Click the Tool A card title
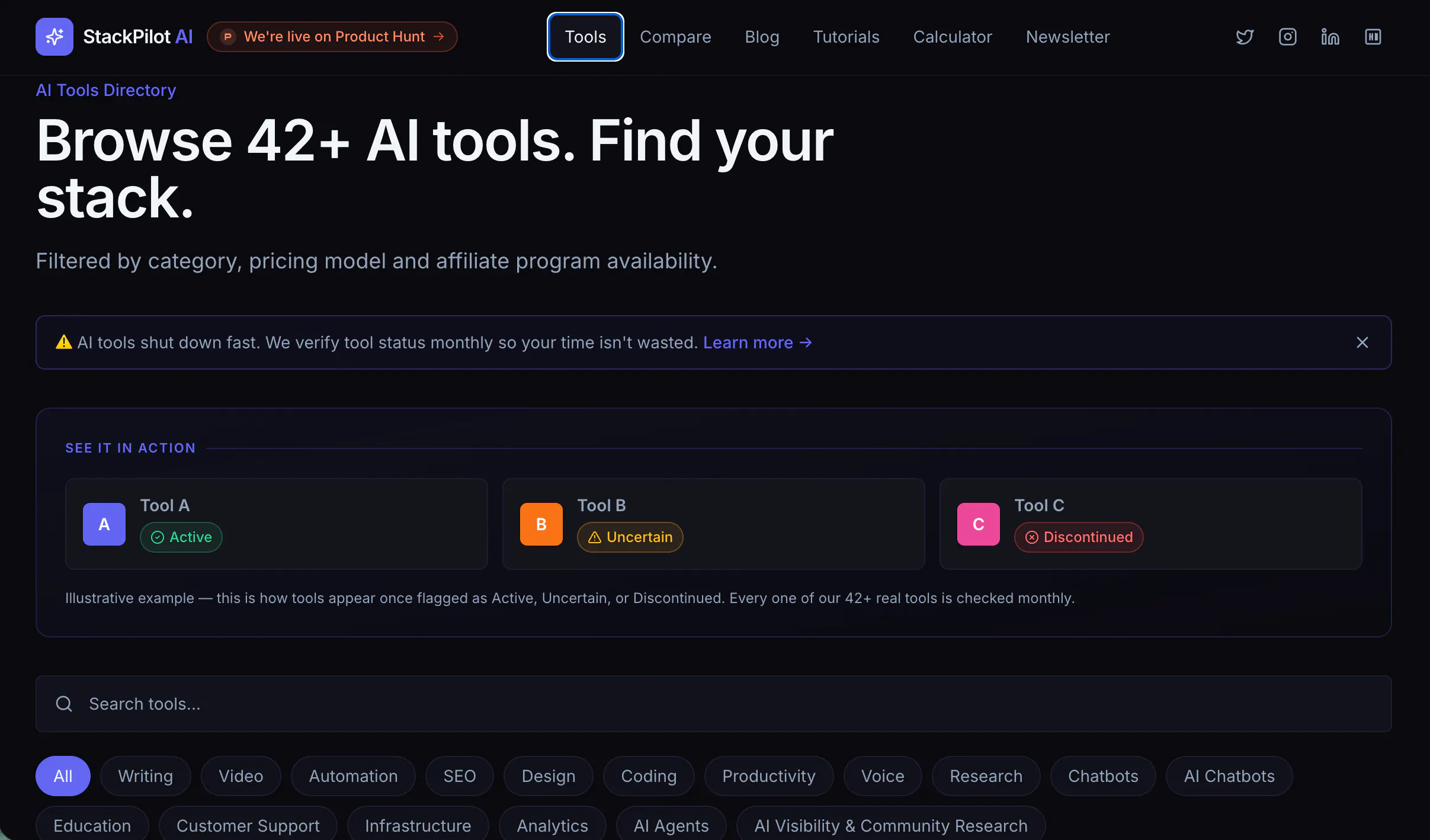Image resolution: width=1430 pixels, height=840 pixels. point(165,505)
